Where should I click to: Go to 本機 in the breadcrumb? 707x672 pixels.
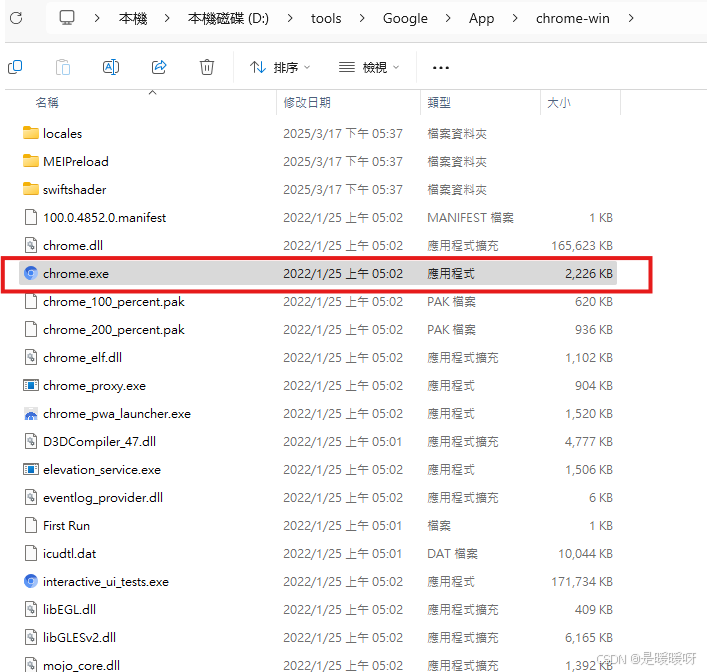pyautogui.click(x=133, y=18)
